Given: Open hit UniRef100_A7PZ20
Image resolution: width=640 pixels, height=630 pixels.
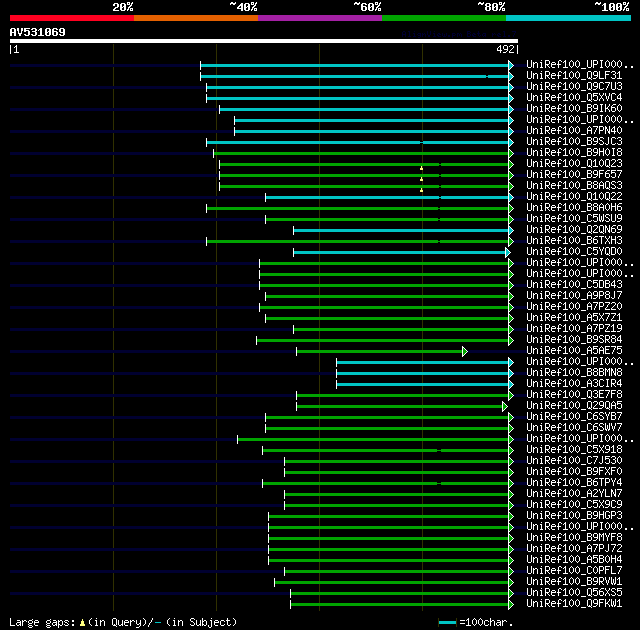Looking at the screenshot, I should pyautogui.click(x=574, y=306).
